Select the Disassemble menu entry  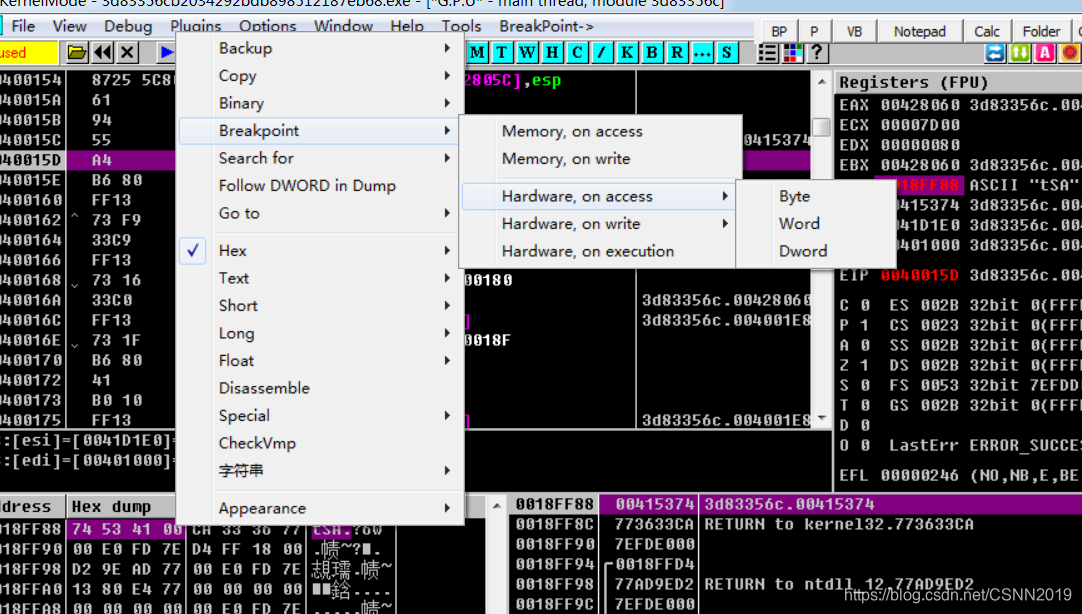tap(318, 388)
